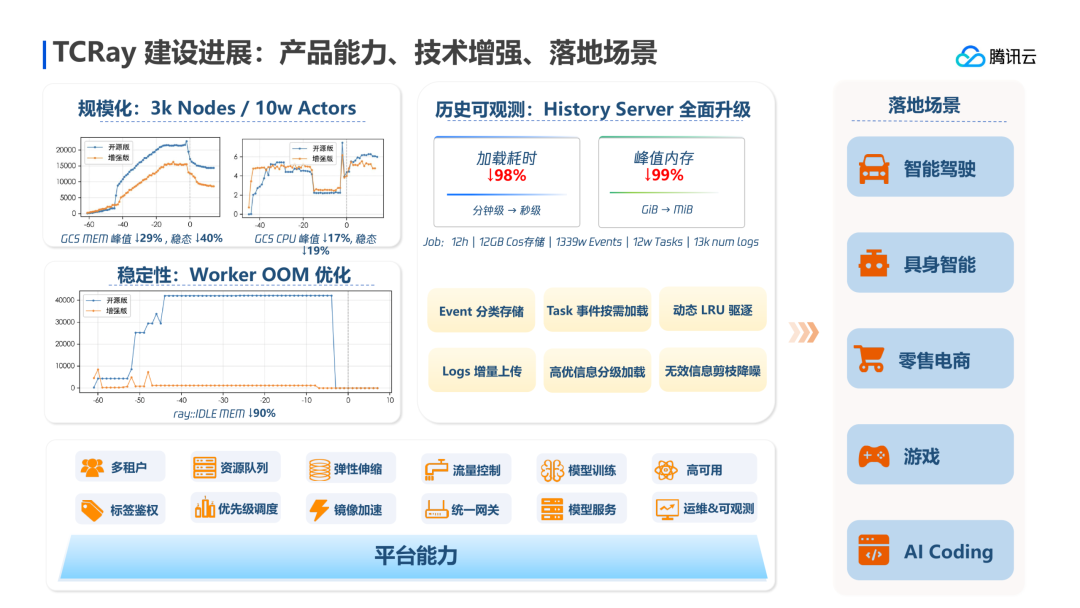This screenshot has width=1080, height=608.
Task: Click the GCS CPU 峰值 ↓17% caption
Action: point(315,244)
